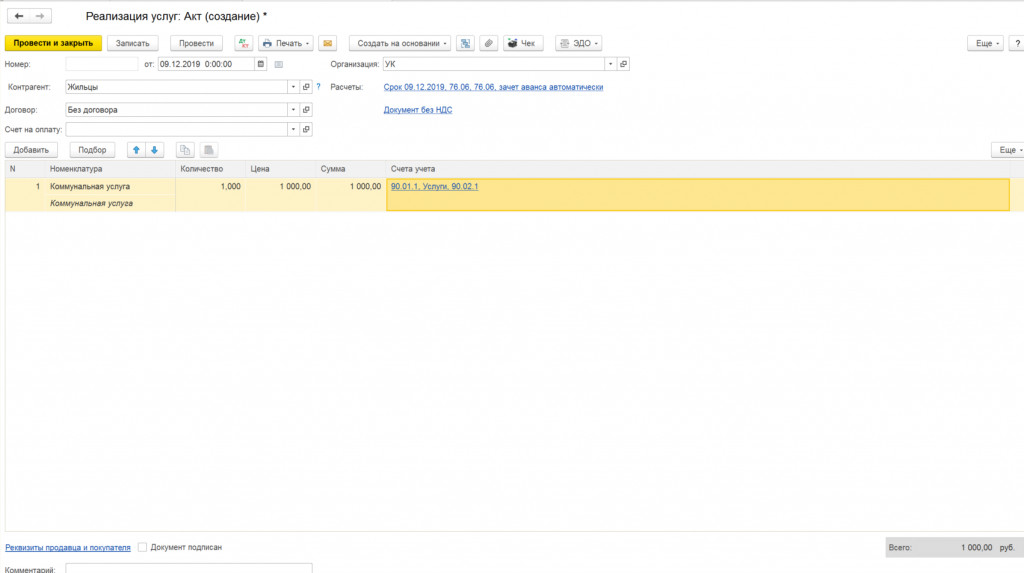Open the Контрагент record icon
This screenshot has height=573, width=1024.
click(x=306, y=87)
